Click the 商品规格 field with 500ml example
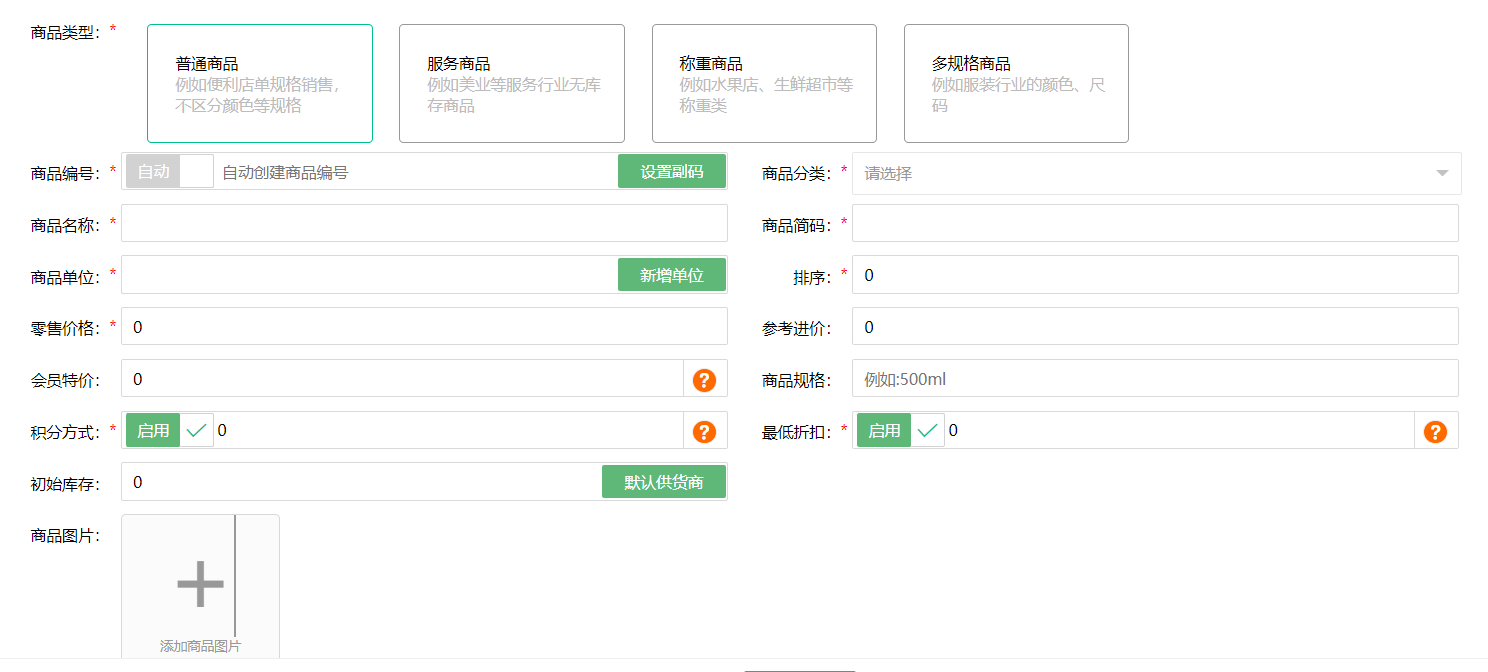 [1150, 379]
